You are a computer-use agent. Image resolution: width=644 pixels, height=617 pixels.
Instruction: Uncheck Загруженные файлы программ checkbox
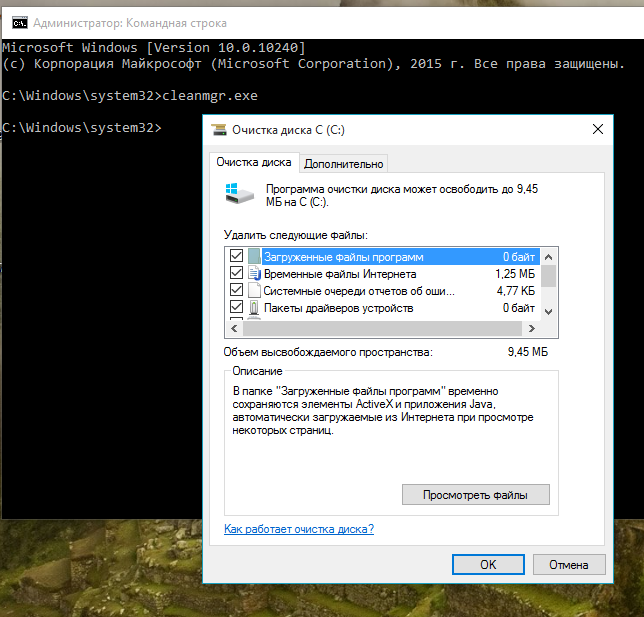237,256
